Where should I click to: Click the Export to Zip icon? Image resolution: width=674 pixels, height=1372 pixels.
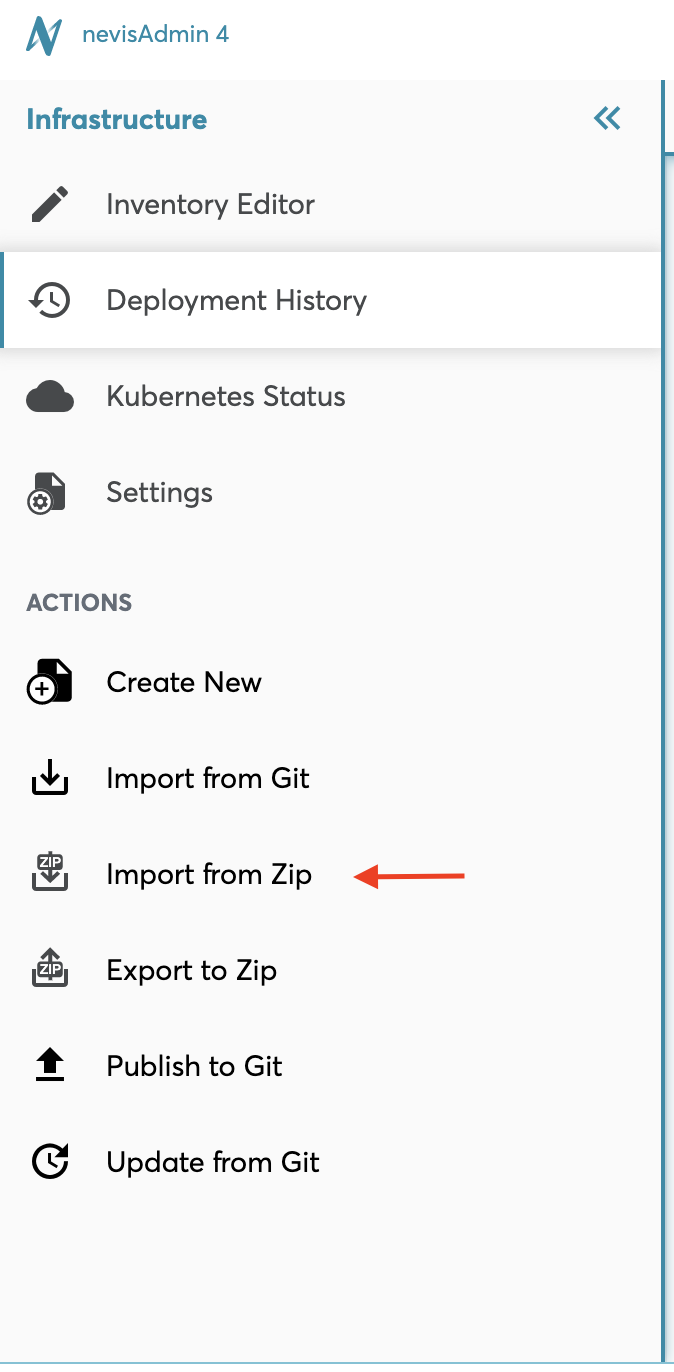(49, 970)
